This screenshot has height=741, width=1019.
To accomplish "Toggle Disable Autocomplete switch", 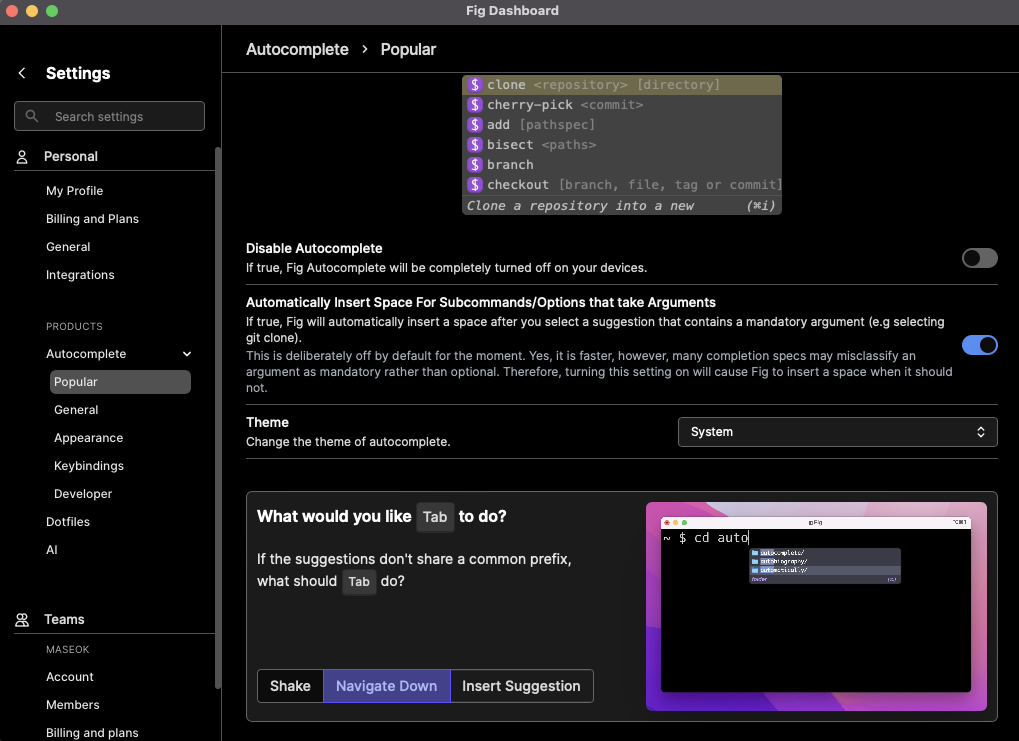I will coord(979,258).
